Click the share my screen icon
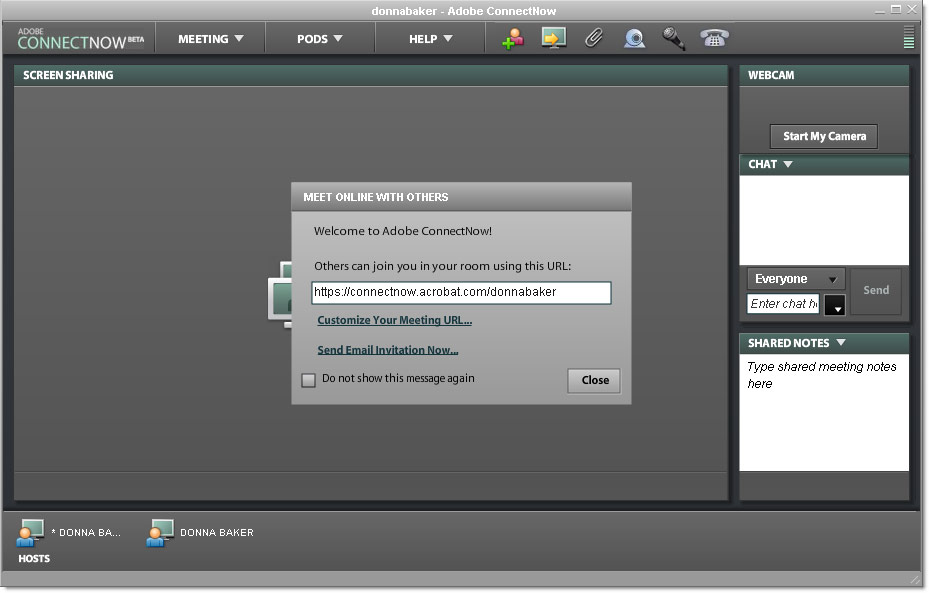 553,39
